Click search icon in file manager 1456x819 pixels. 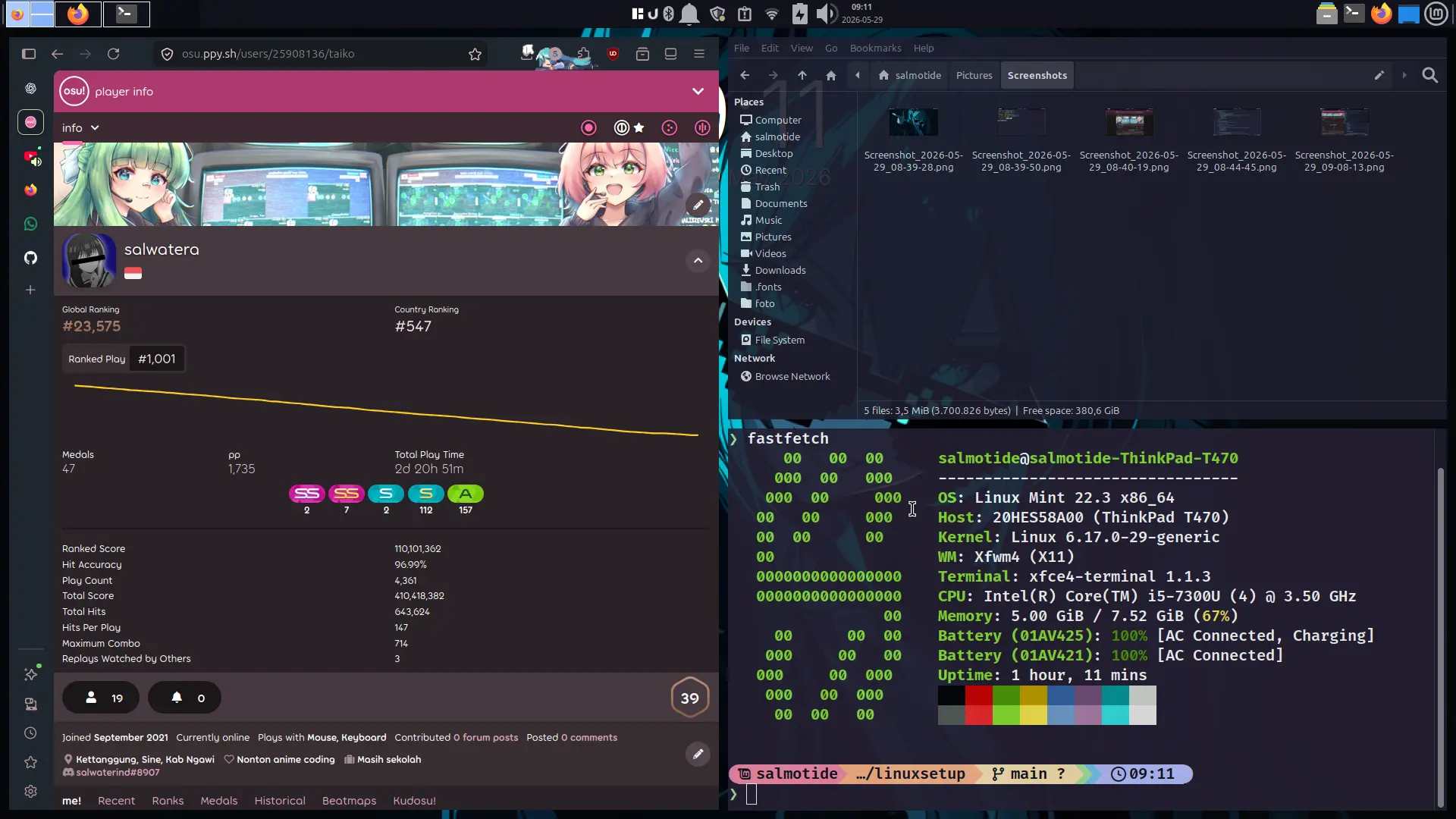[x=1429, y=75]
